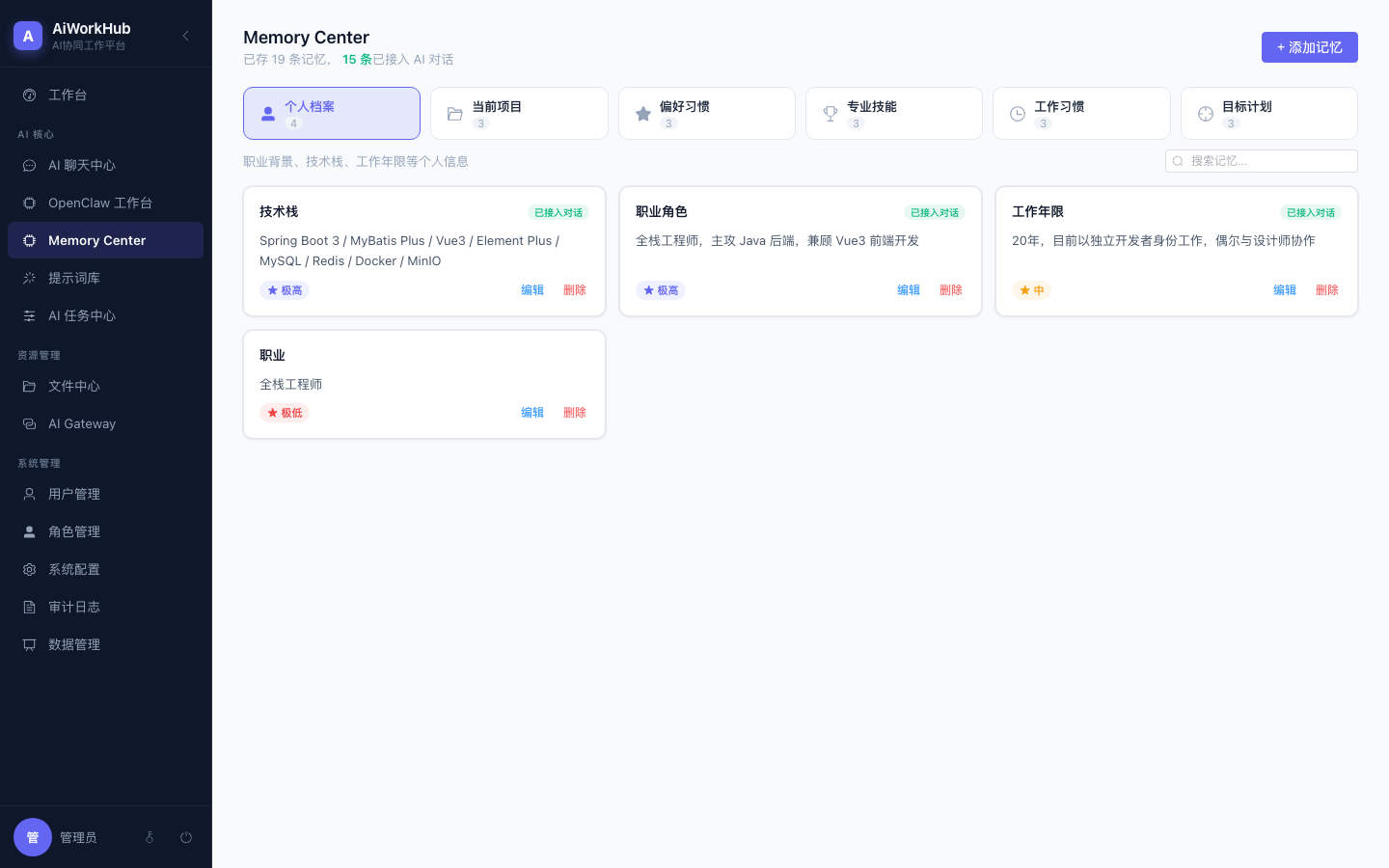Click the 提示词库 sparkle icon

tap(29, 278)
